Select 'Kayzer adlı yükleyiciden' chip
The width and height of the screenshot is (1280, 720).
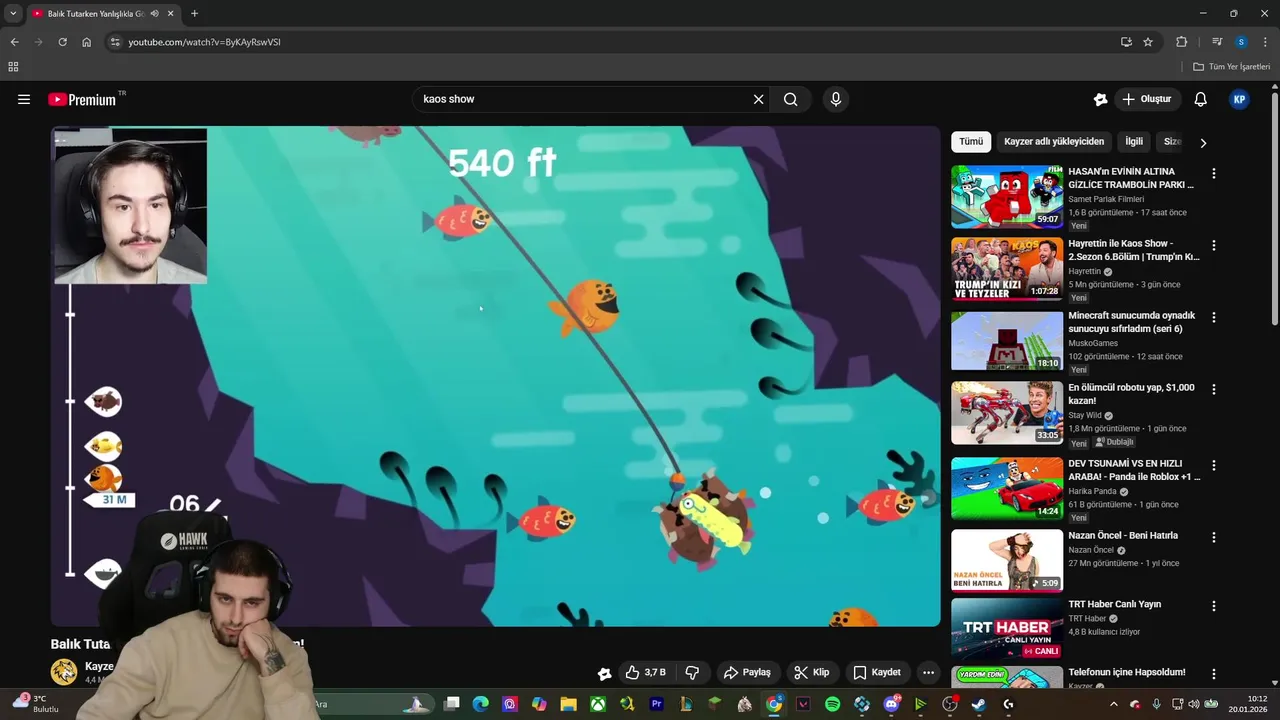coord(1054,142)
